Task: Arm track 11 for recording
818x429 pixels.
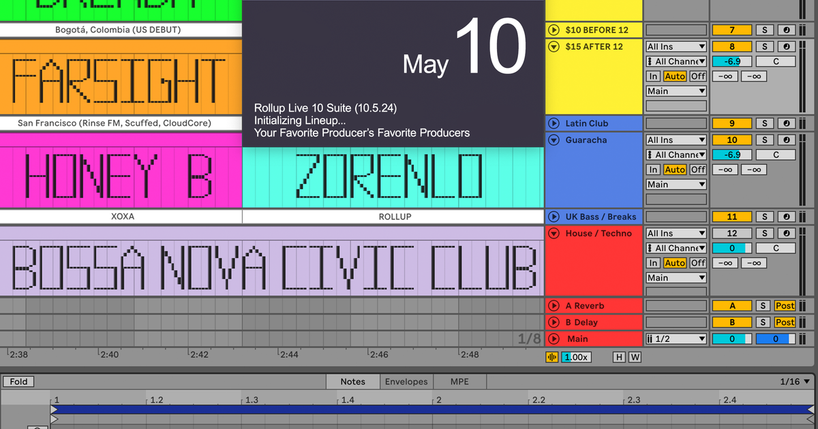Action: tap(787, 217)
